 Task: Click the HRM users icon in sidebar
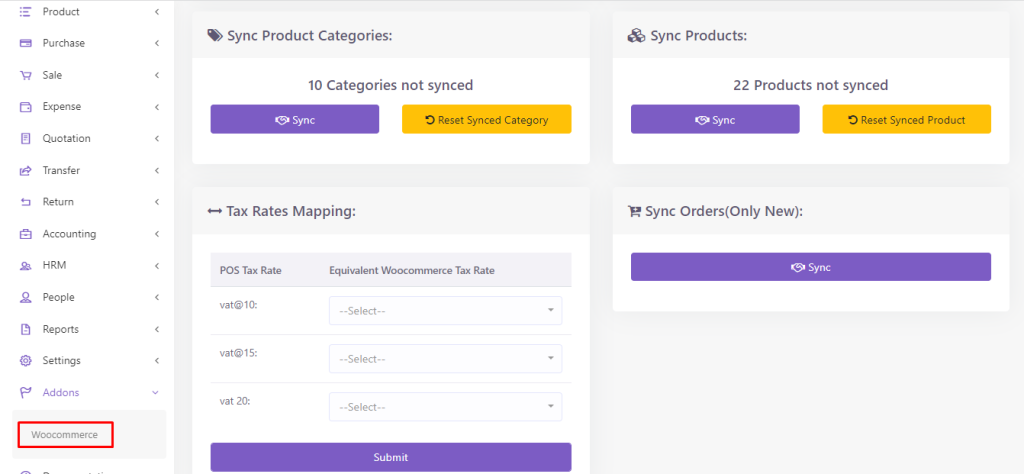coord(26,266)
